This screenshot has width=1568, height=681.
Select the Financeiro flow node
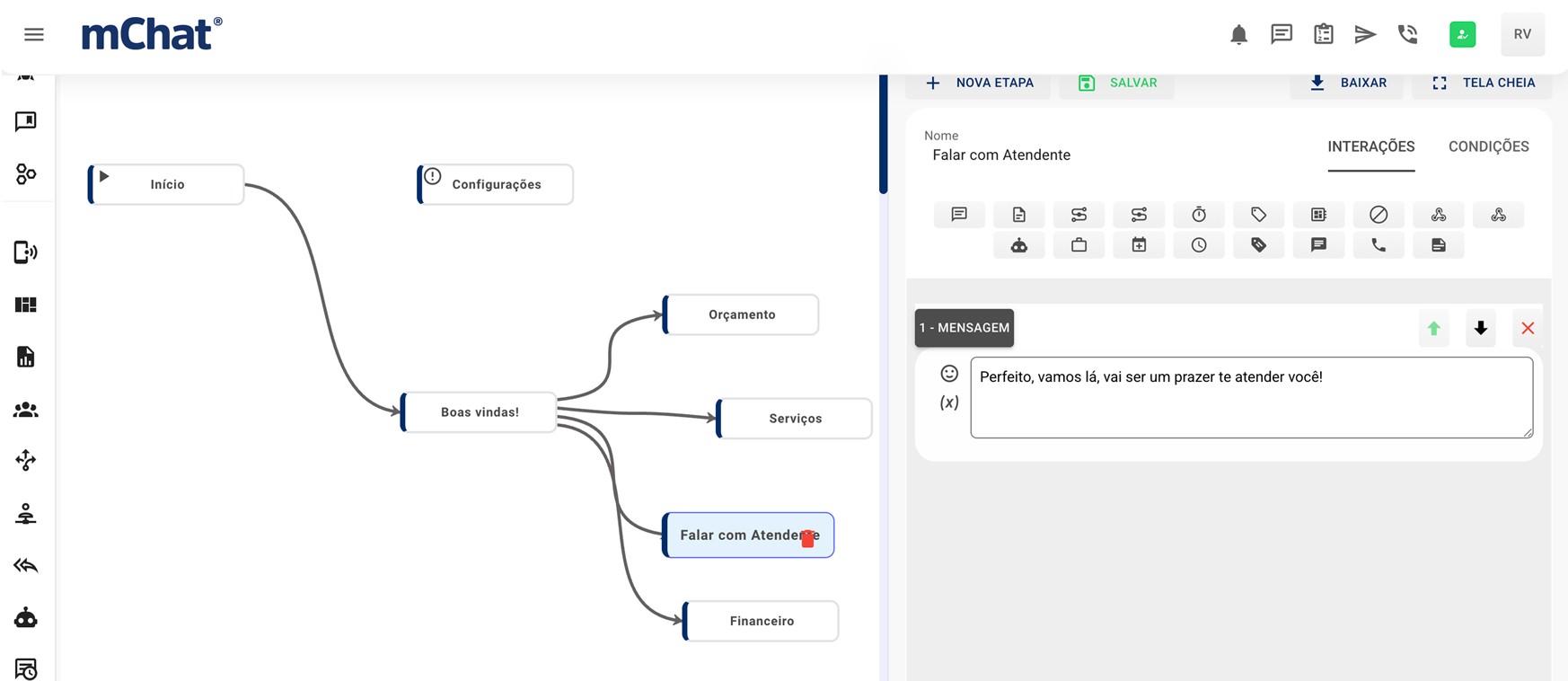(762, 621)
